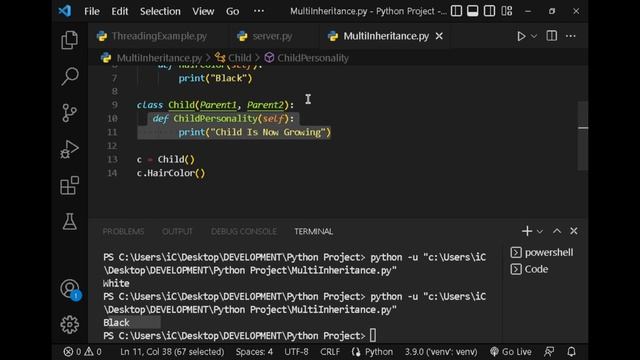
Task: Open the Selection menu
Action: coord(160,11)
